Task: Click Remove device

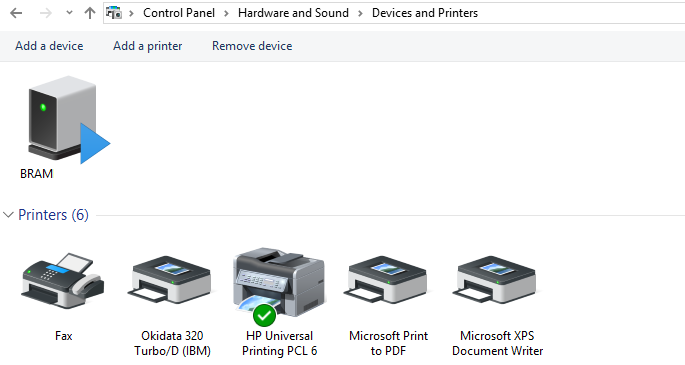Action: tap(252, 46)
